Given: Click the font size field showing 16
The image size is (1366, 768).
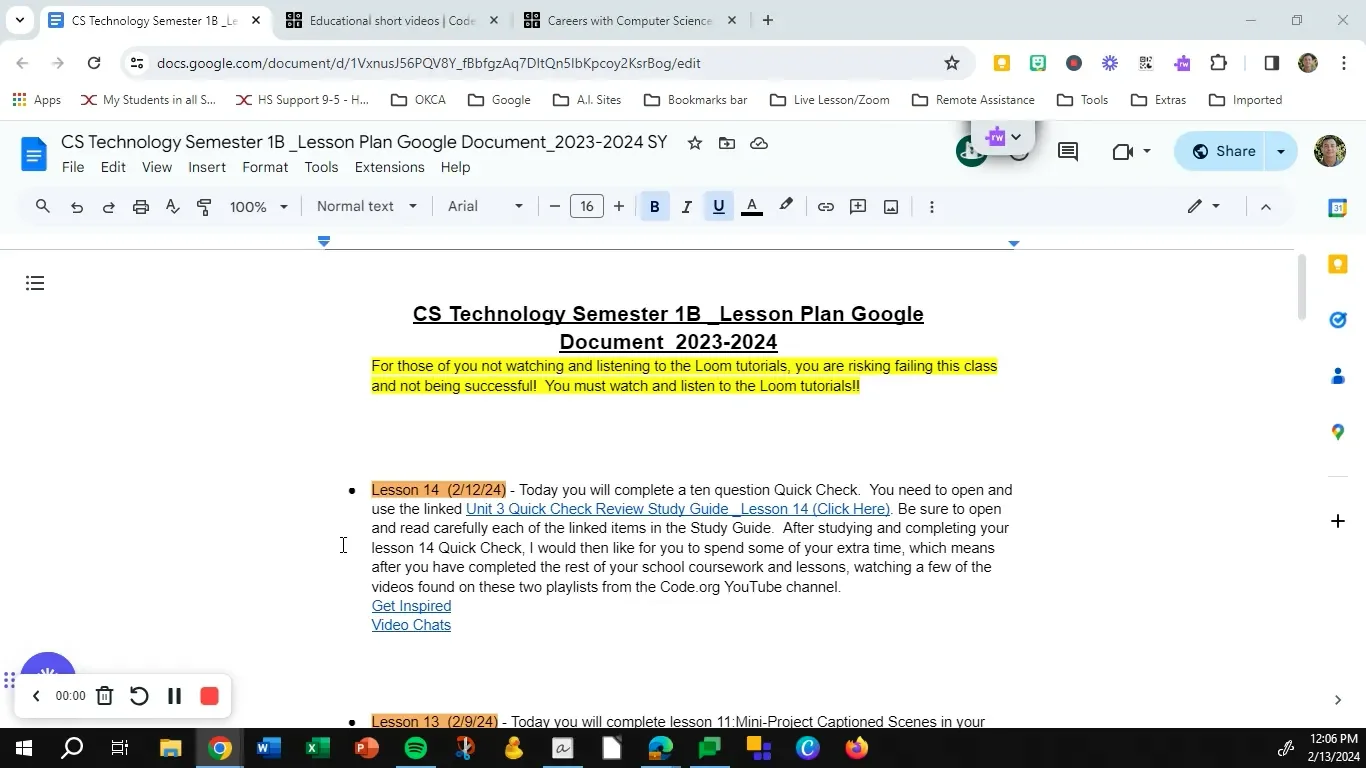Looking at the screenshot, I should pyautogui.click(x=587, y=207).
